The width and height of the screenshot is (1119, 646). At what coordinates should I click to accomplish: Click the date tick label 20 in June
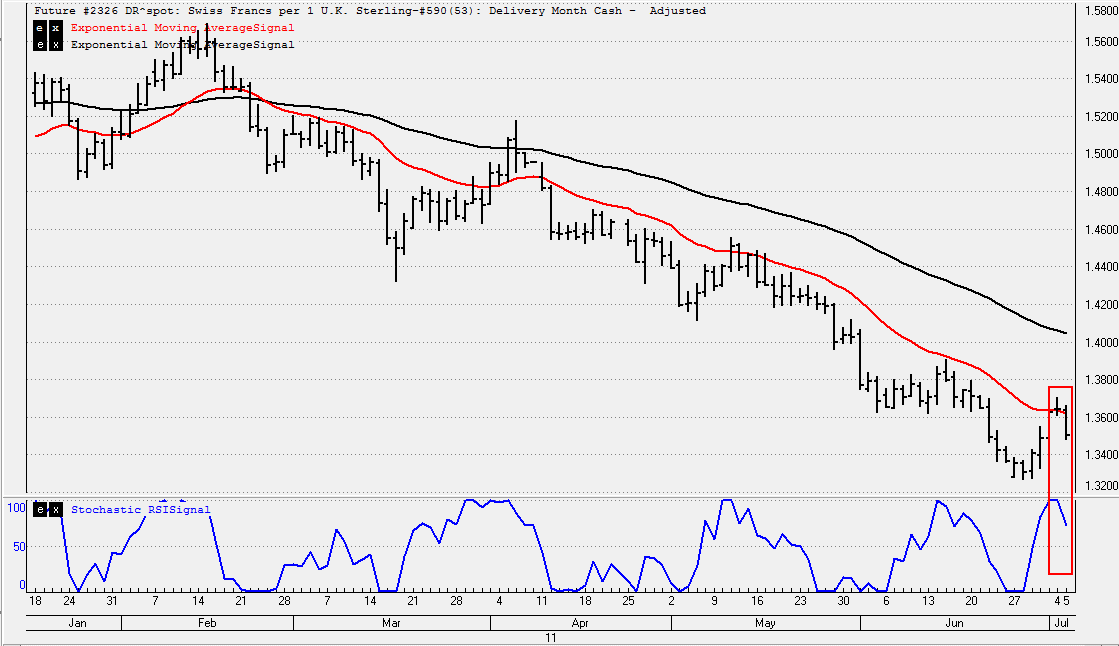pyautogui.click(x=971, y=601)
